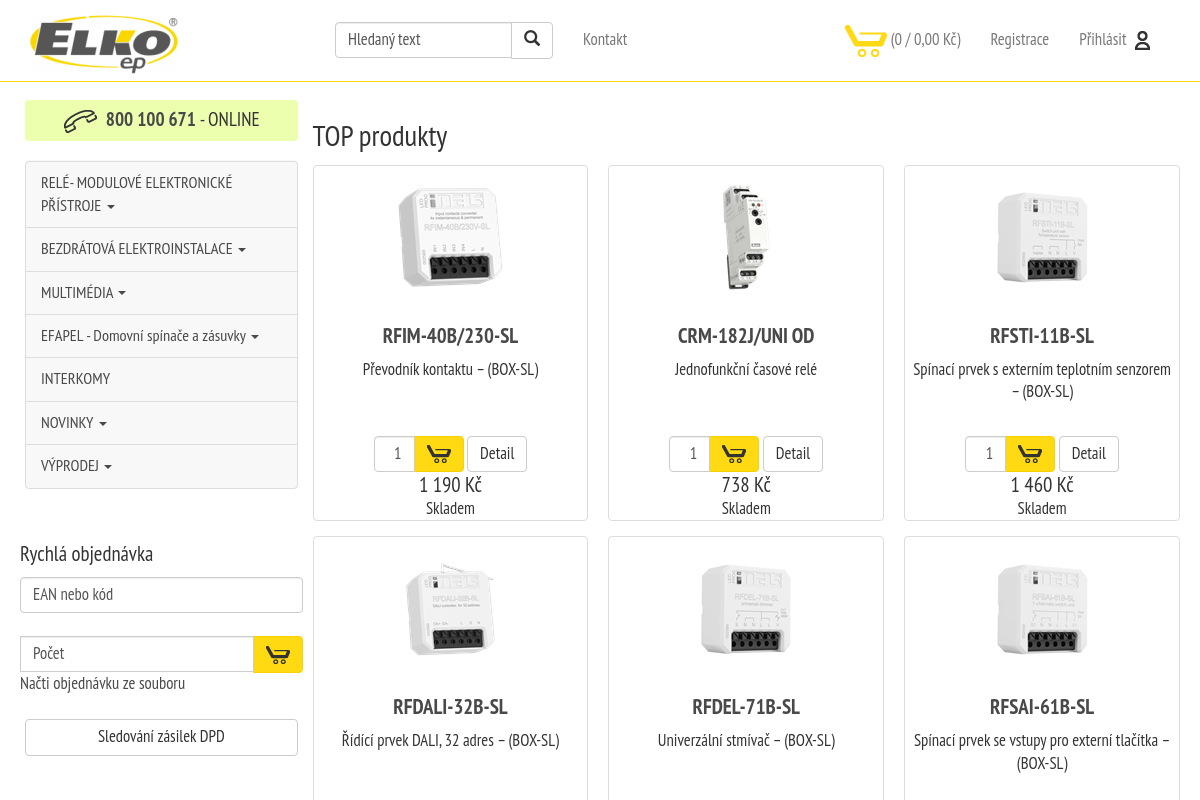Click Sledování zásilek DPD button
This screenshot has width=1200, height=800.
pyautogui.click(x=161, y=737)
